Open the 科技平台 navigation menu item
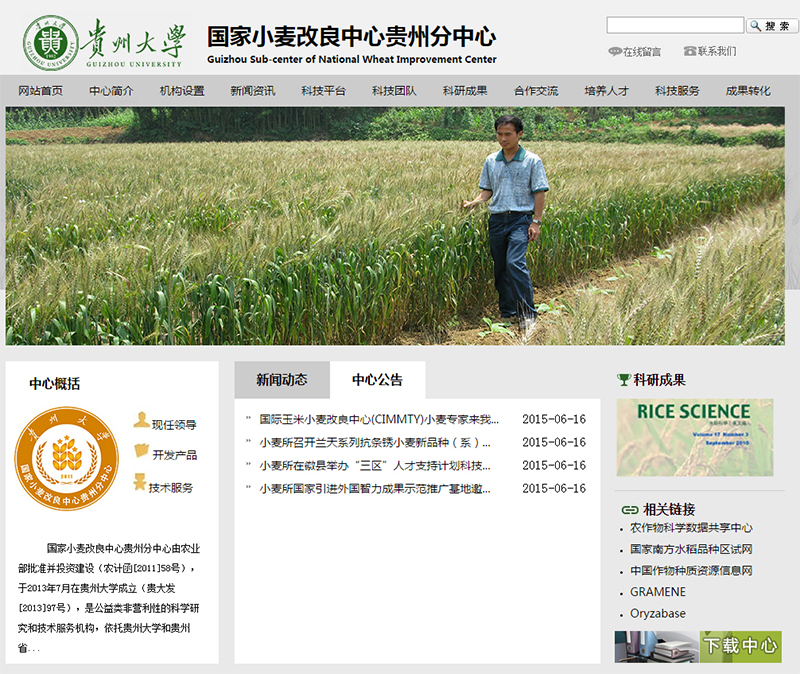This screenshot has width=800, height=674. tap(323, 91)
